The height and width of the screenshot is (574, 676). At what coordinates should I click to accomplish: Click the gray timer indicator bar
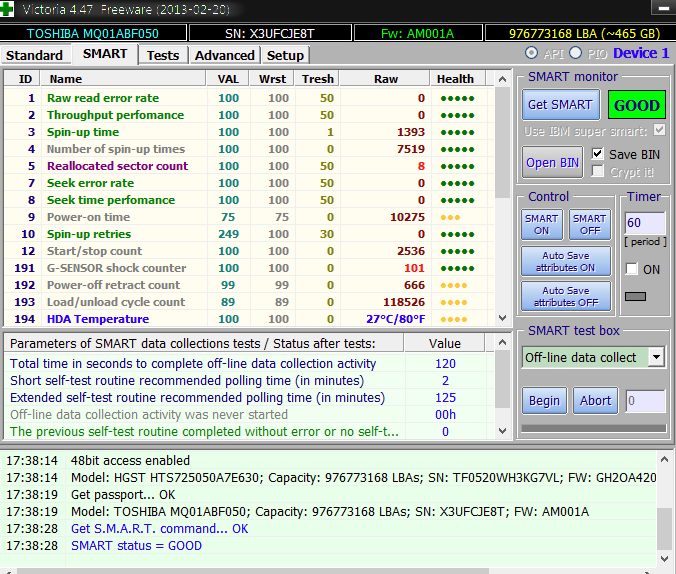click(635, 296)
